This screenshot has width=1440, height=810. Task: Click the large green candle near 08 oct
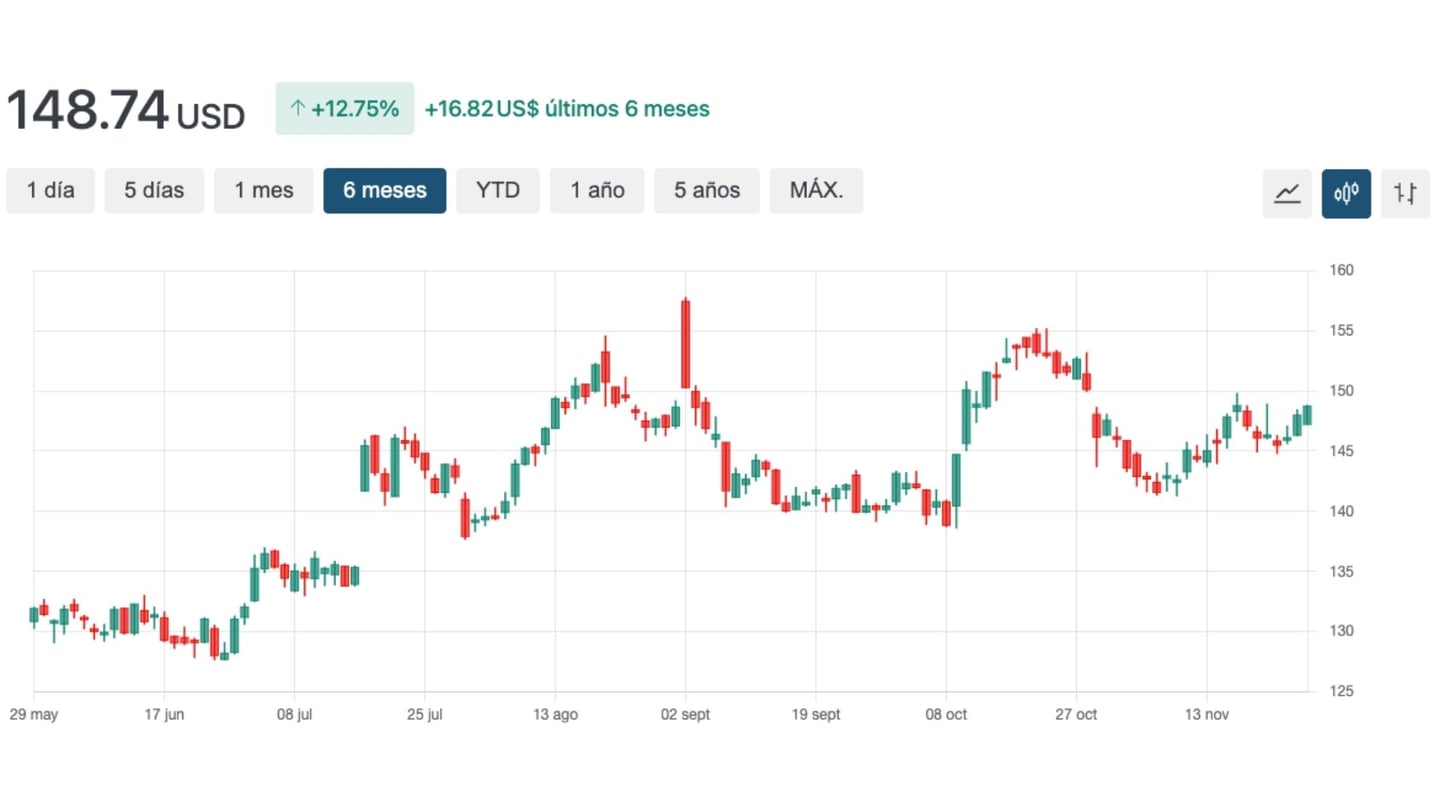[956, 480]
